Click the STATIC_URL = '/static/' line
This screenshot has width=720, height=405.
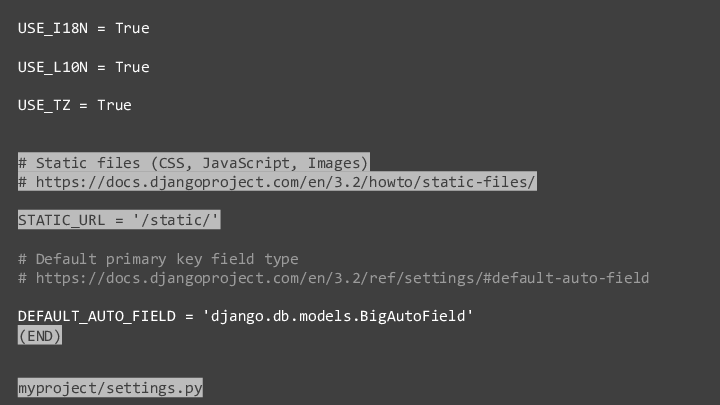click(x=119, y=220)
